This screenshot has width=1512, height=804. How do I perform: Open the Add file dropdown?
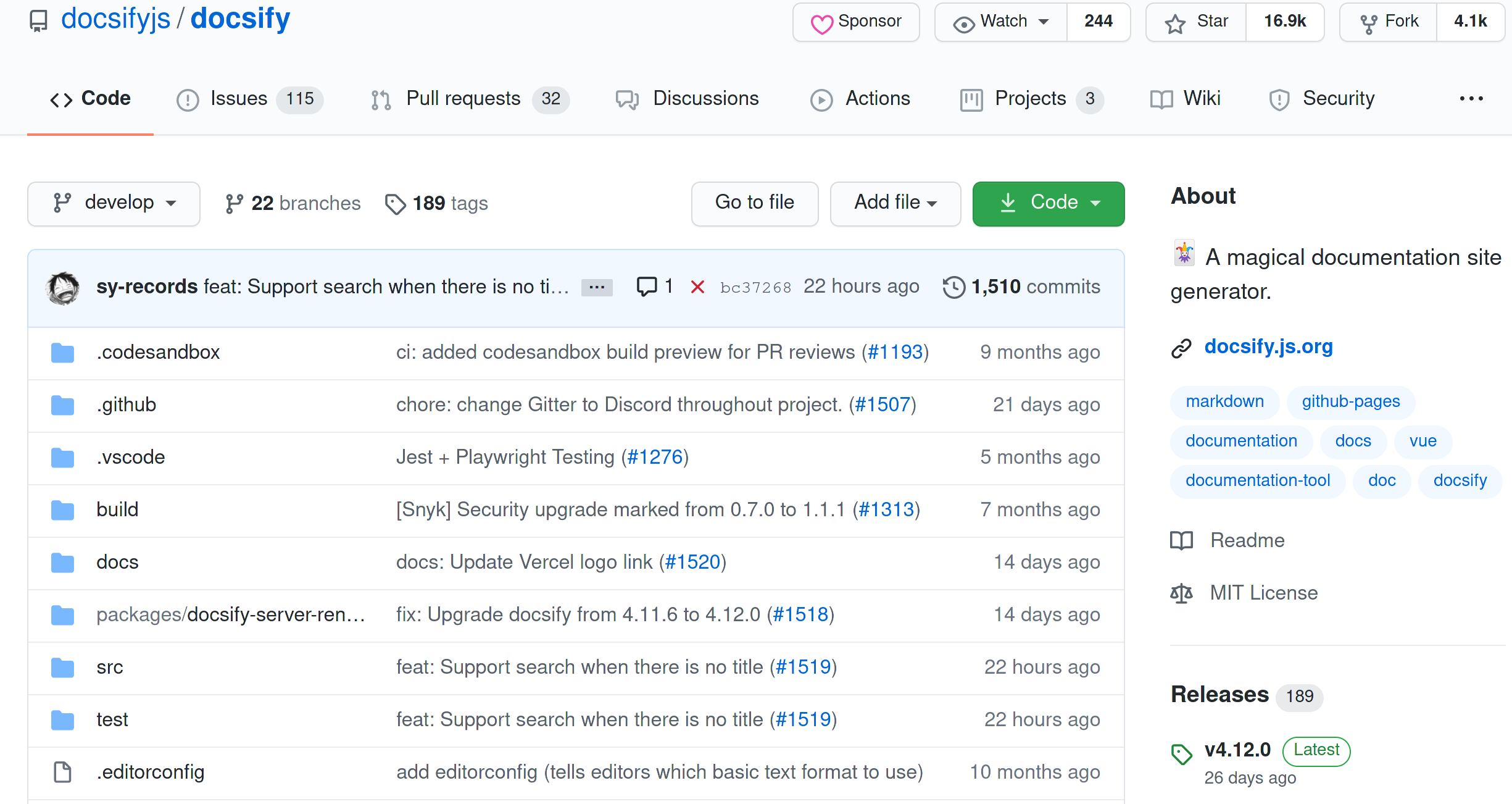tap(895, 203)
